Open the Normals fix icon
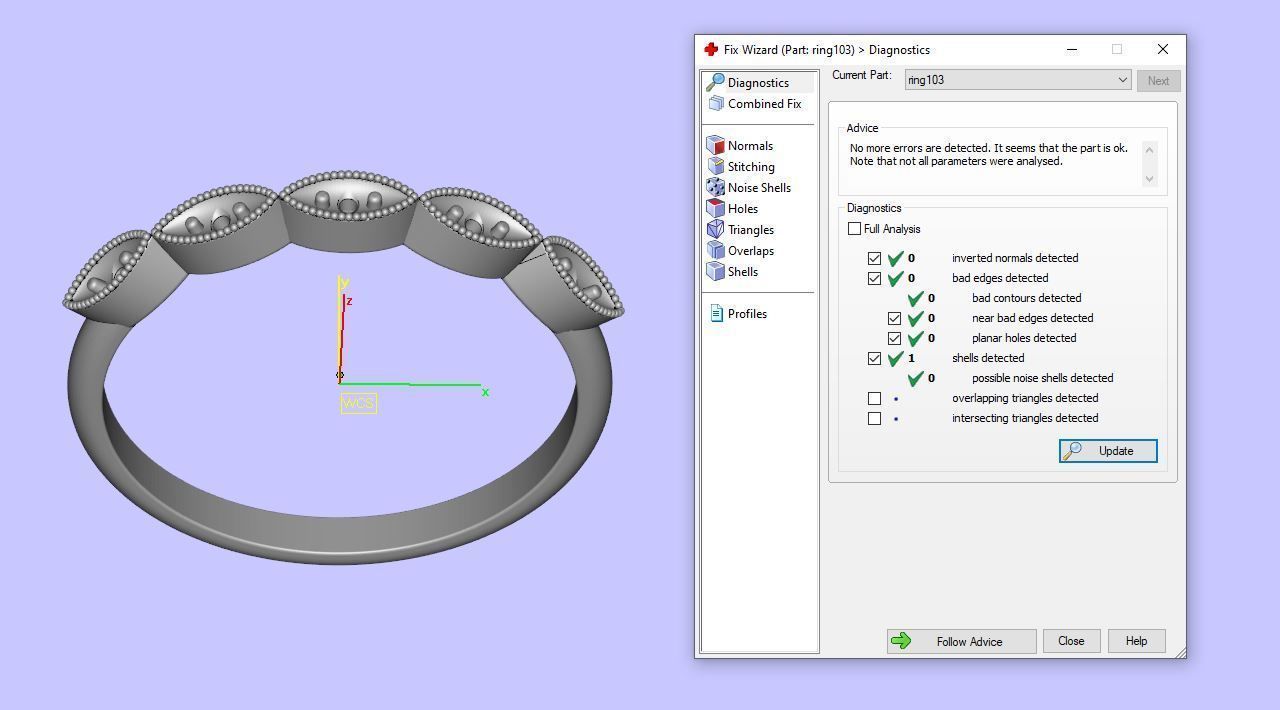 715,146
